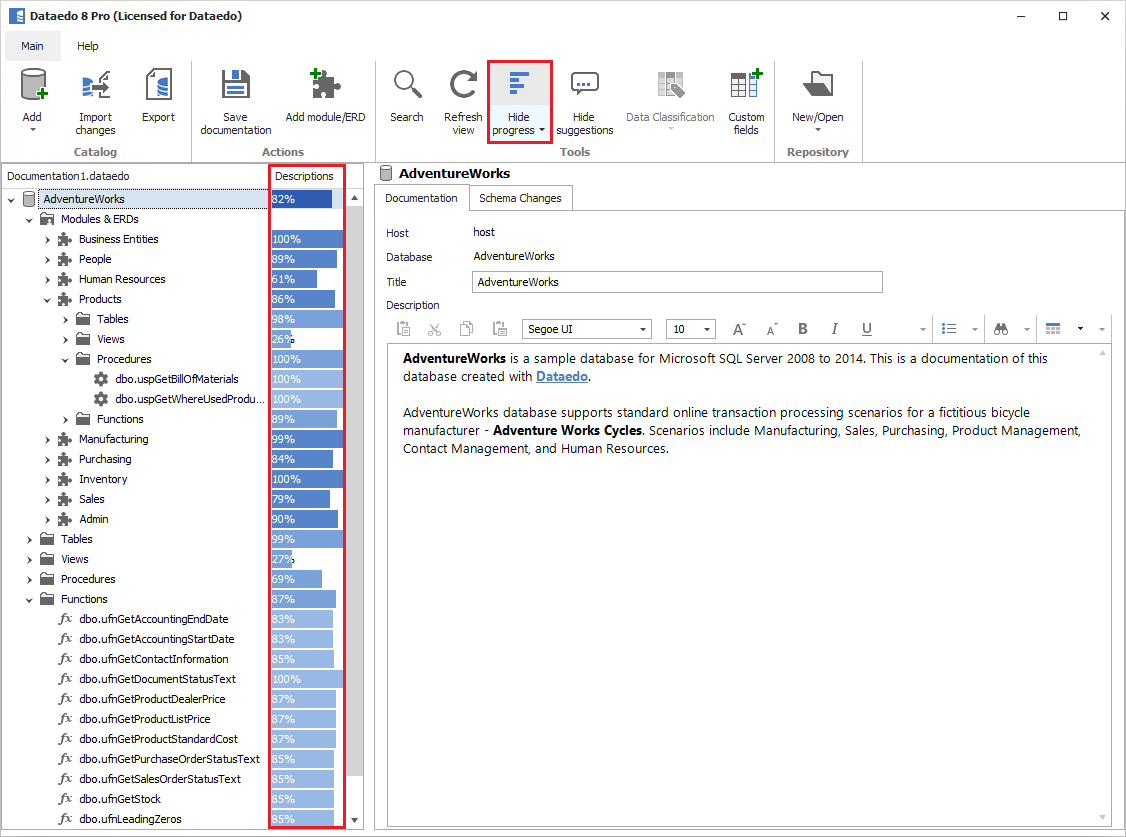The width and height of the screenshot is (1126, 837).
Task: Select dbo.uspGetBillOfMaterials procedure
Action: click(176, 379)
